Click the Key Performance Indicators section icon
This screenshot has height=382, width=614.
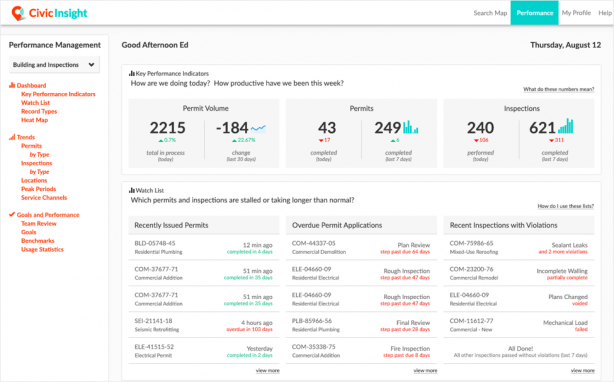[x=132, y=73]
